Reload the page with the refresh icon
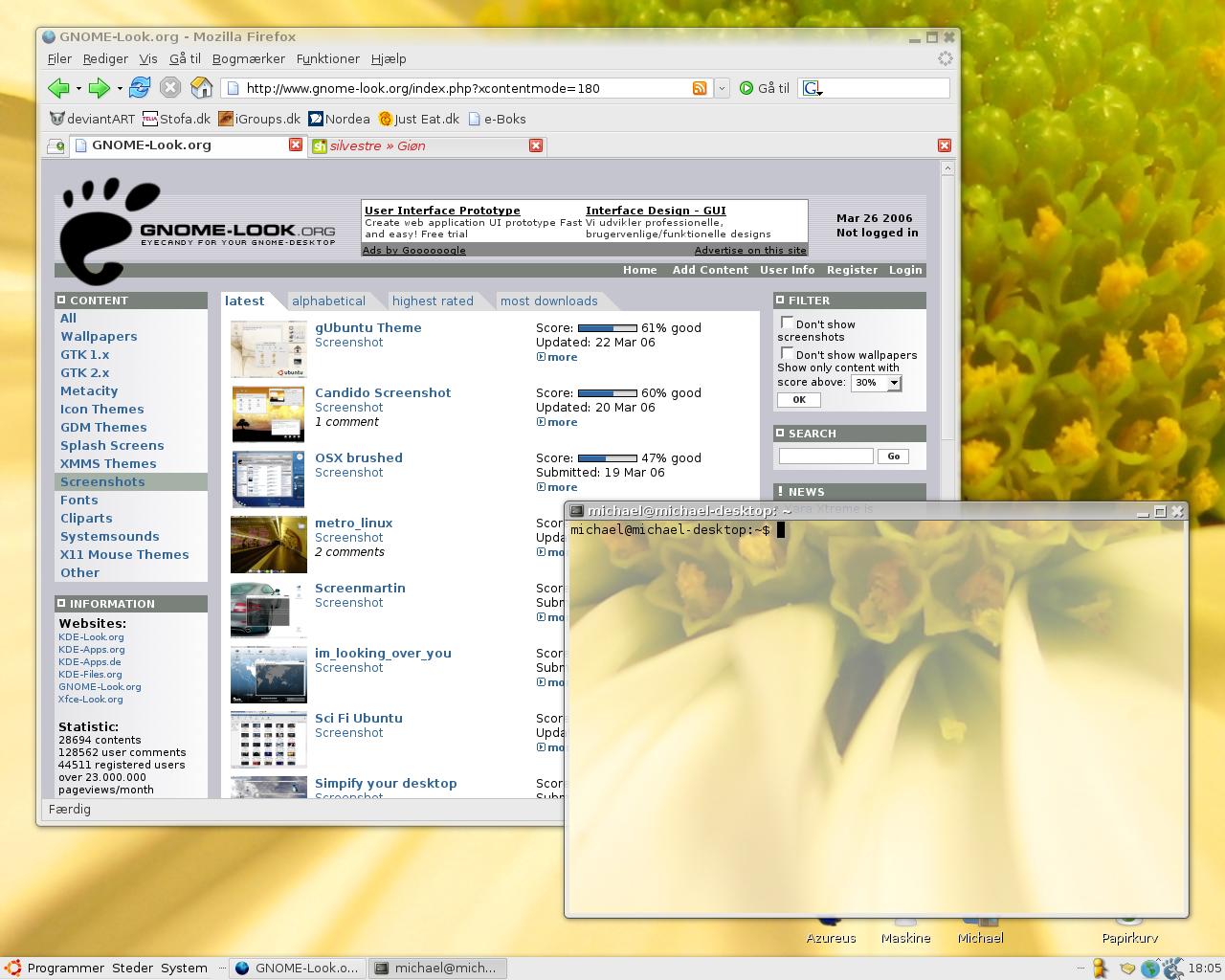The height and width of the screenshot is (980, 1225). 140,87
